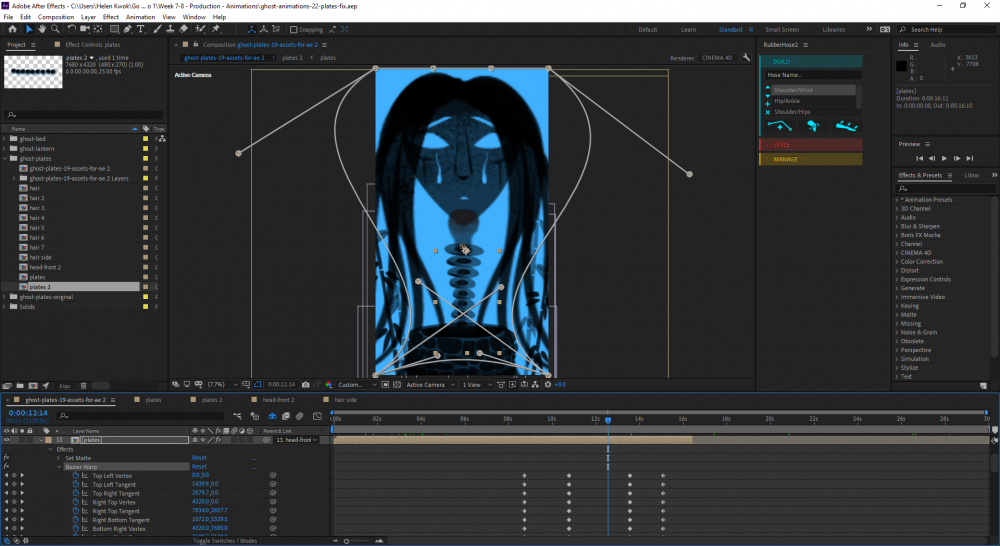Click the wrench icon next to renderer
1000x546 pixels.
[x=746, y=57]
